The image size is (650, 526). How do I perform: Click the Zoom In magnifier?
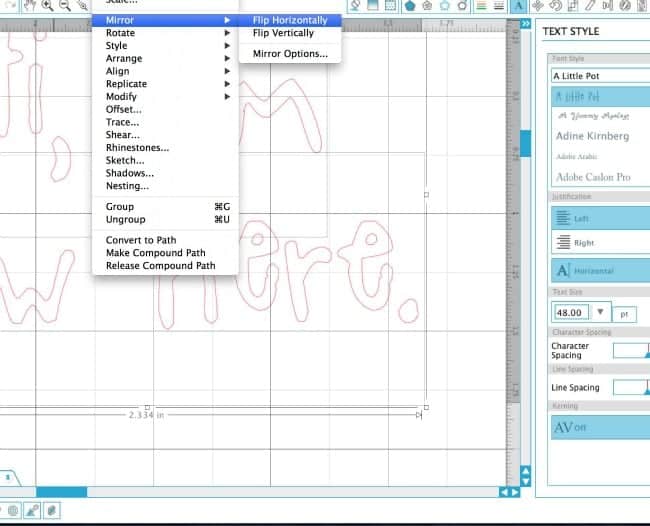point(48,5)
